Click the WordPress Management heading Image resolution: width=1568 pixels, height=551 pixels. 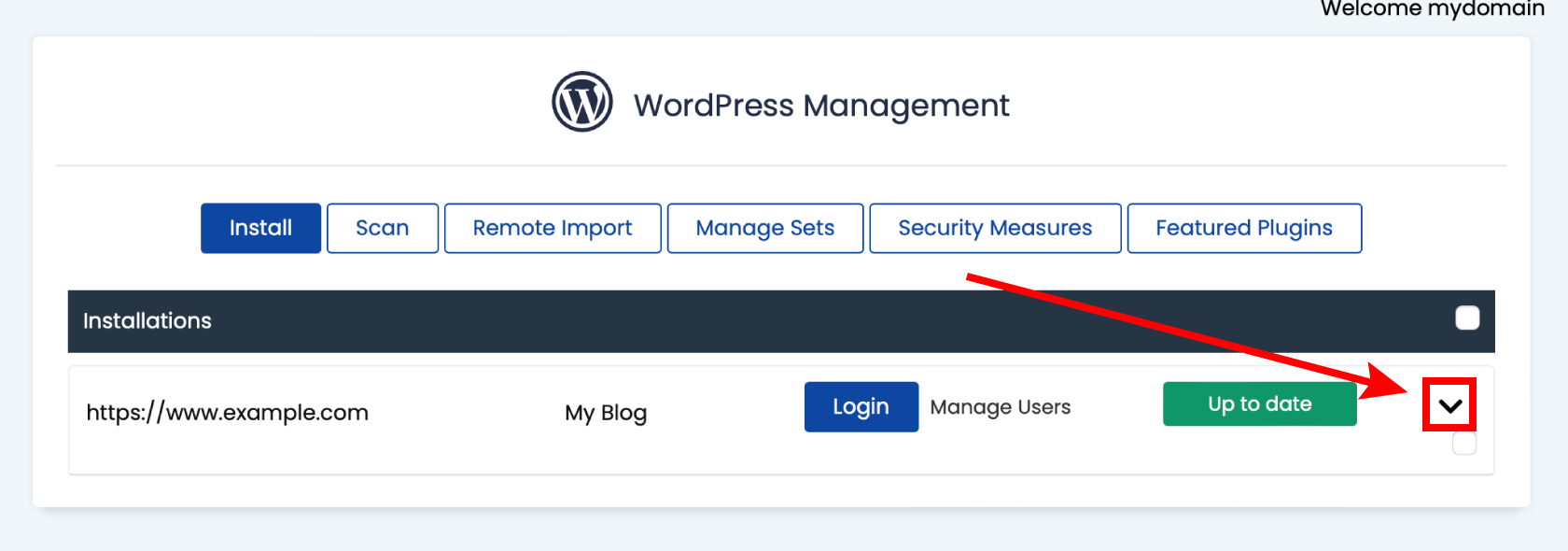(x=821, y=106)
